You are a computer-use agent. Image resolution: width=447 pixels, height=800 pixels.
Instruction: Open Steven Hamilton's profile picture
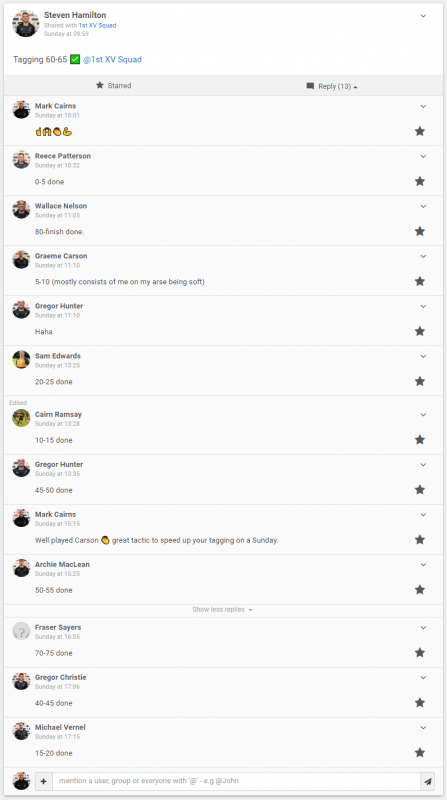coord(26,23)
